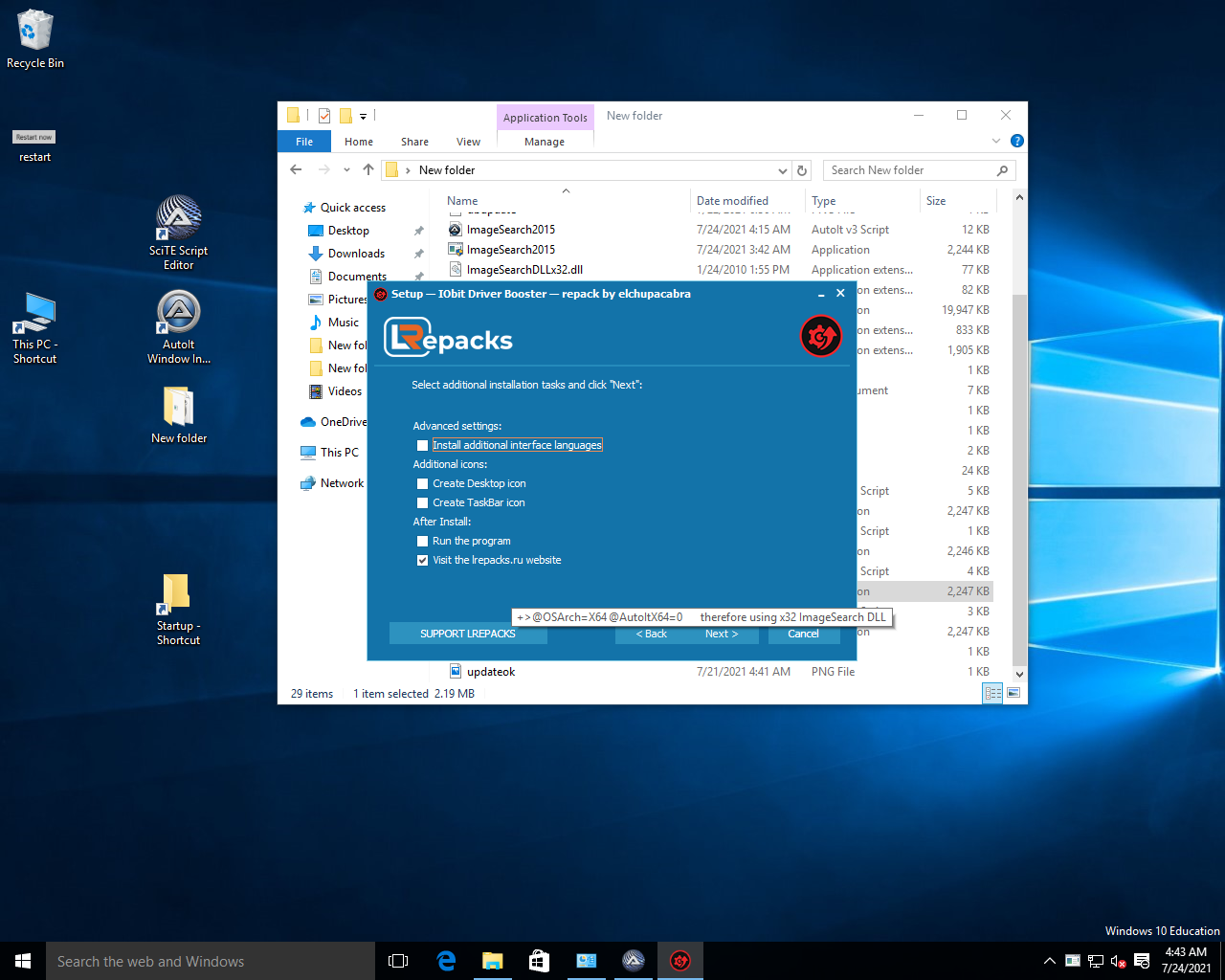Expand the Explorer ribbon chevron
The image size is (1225, 980).
(x=996, y=141)
